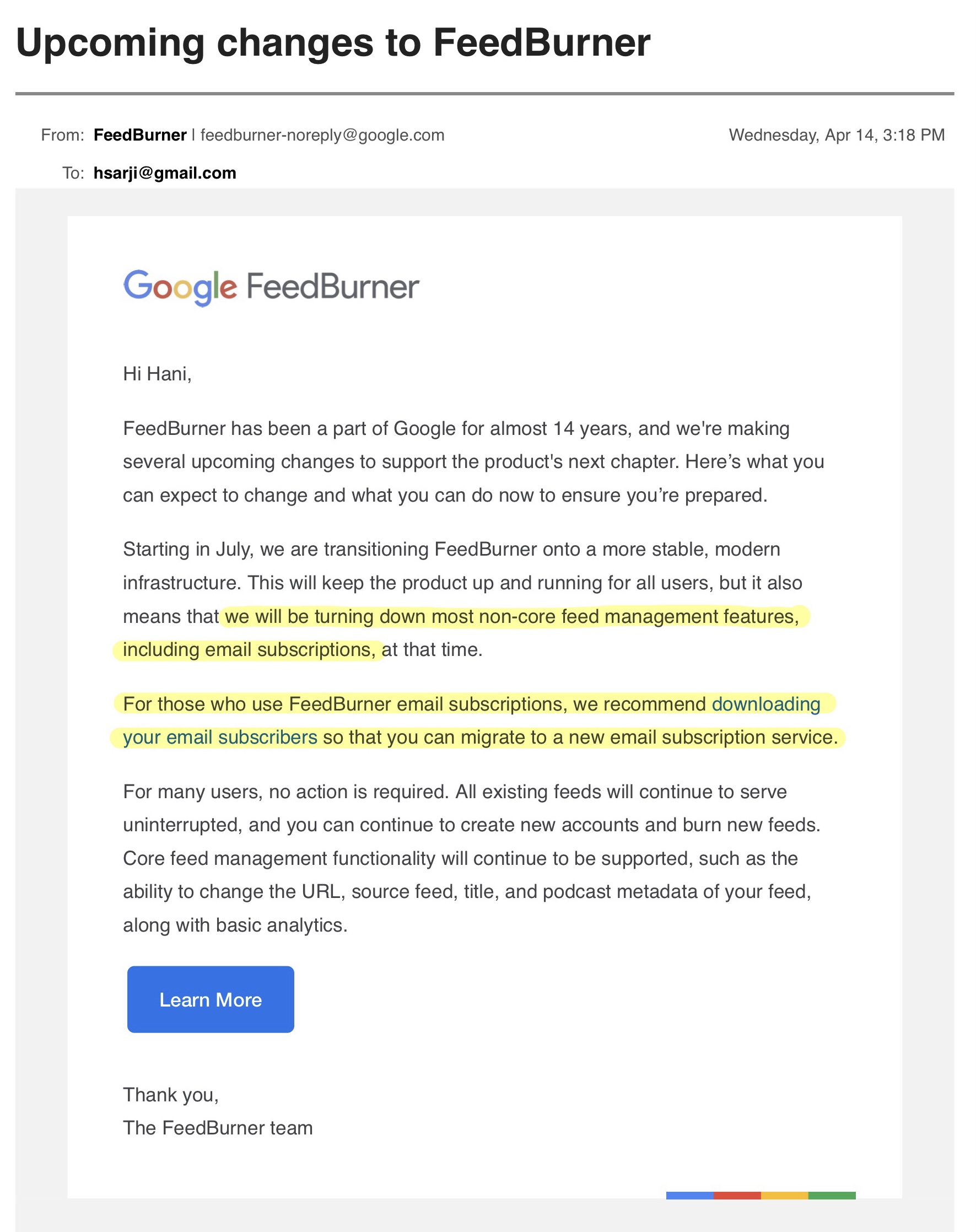
Task: Click highlighted text 'including email subscriptions'
Action: [x=249, y=650]
